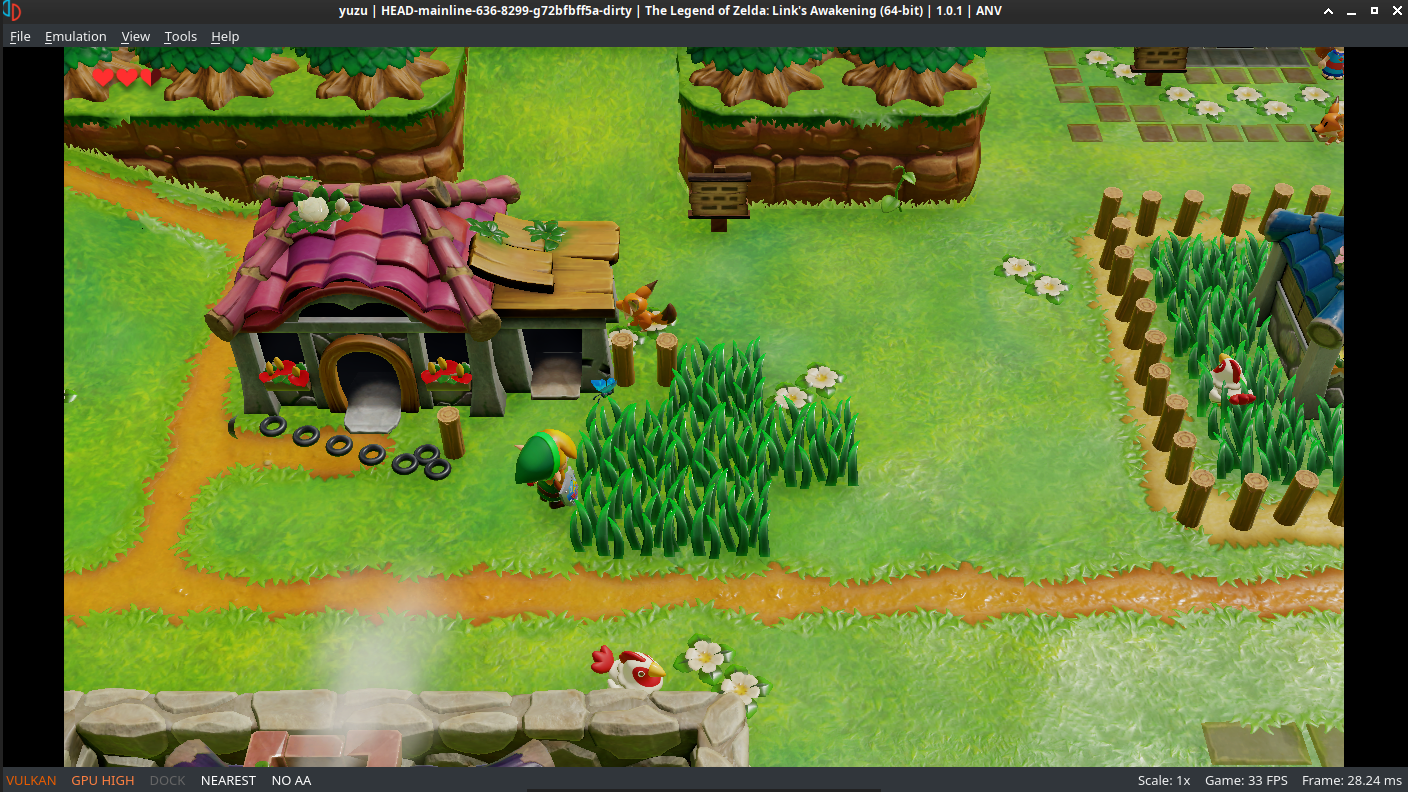Image resolution: width=1408 pixels, height=792 pixels.
Task: Click the Scale: 1x status text
Action: tap(1164, 780)
